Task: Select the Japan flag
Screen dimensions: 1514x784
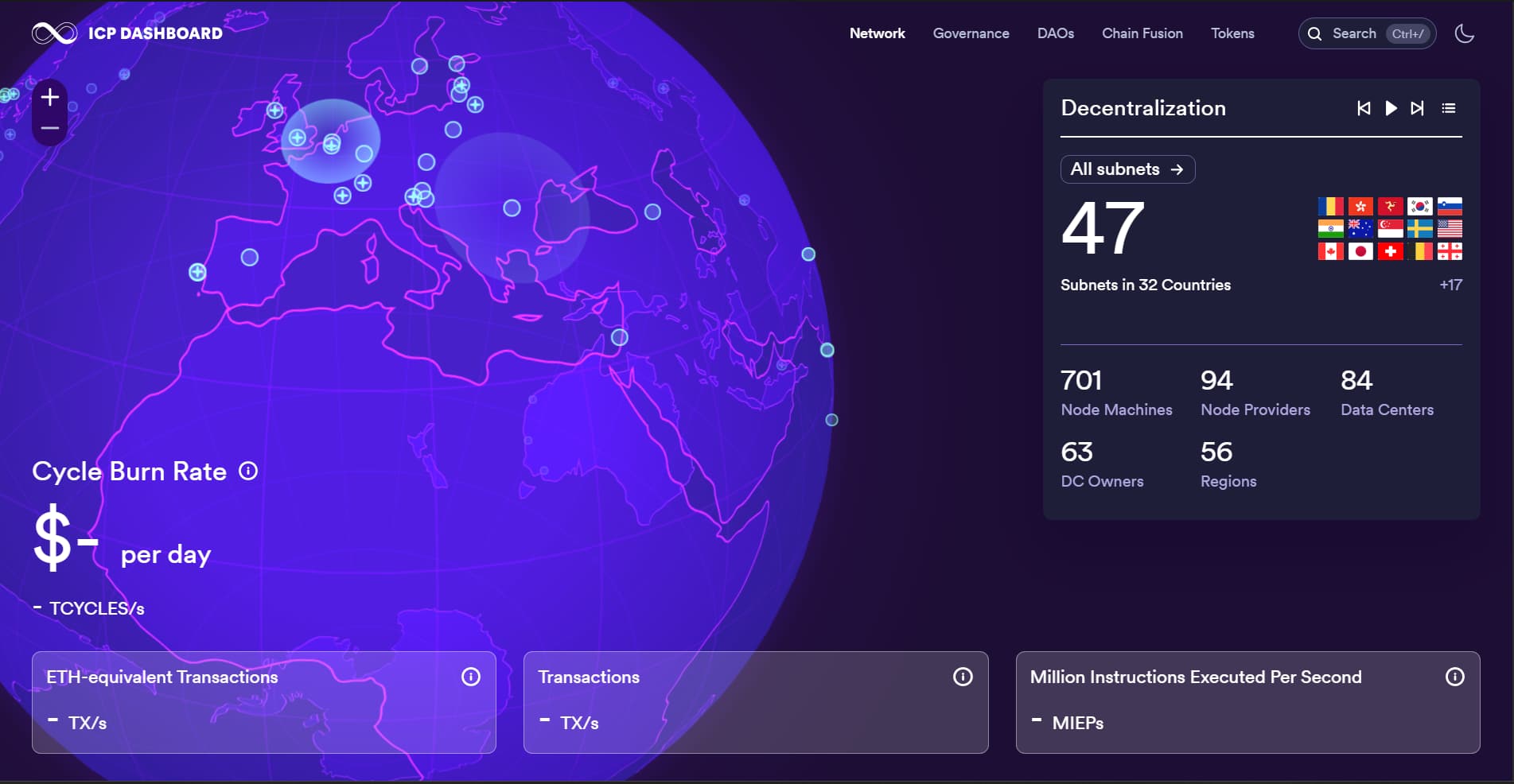Action: pyautogui.click(x=1360, y=251)
